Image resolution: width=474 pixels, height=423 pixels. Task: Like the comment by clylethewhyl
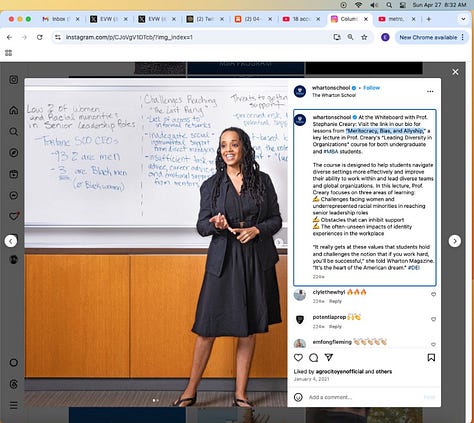pyautogui.click(x=433, y=294)
